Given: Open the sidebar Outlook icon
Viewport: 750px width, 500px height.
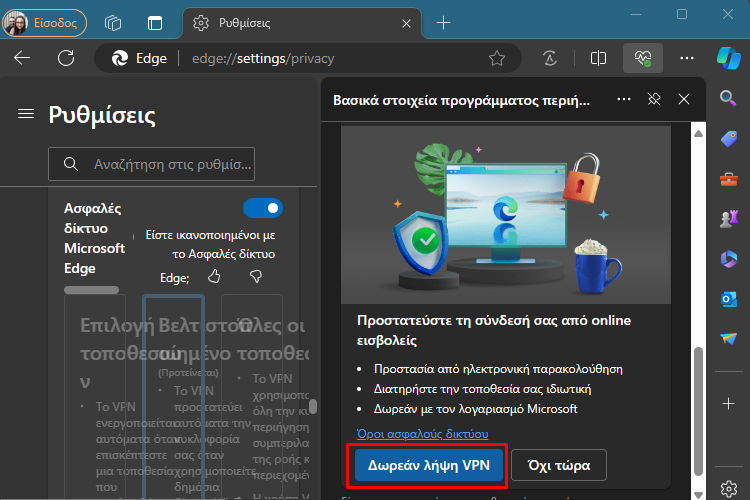Looking at the screenshot, I should (728, 299).
